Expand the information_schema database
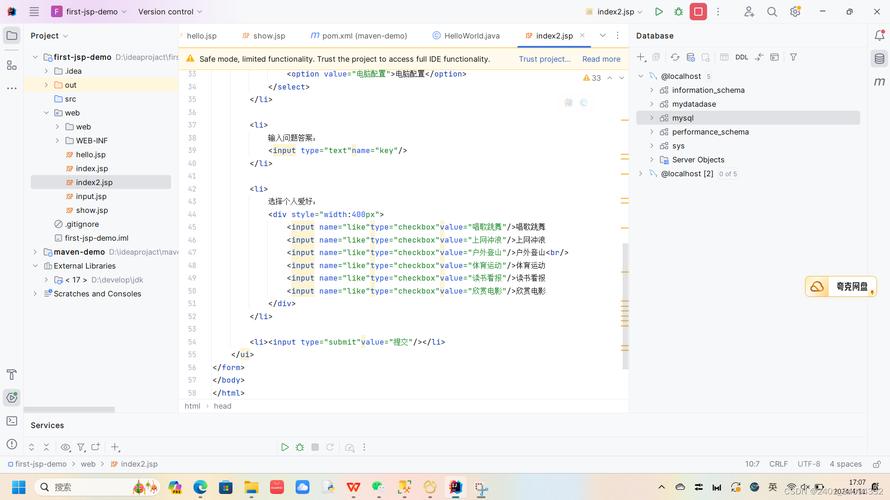 point(652,90)
